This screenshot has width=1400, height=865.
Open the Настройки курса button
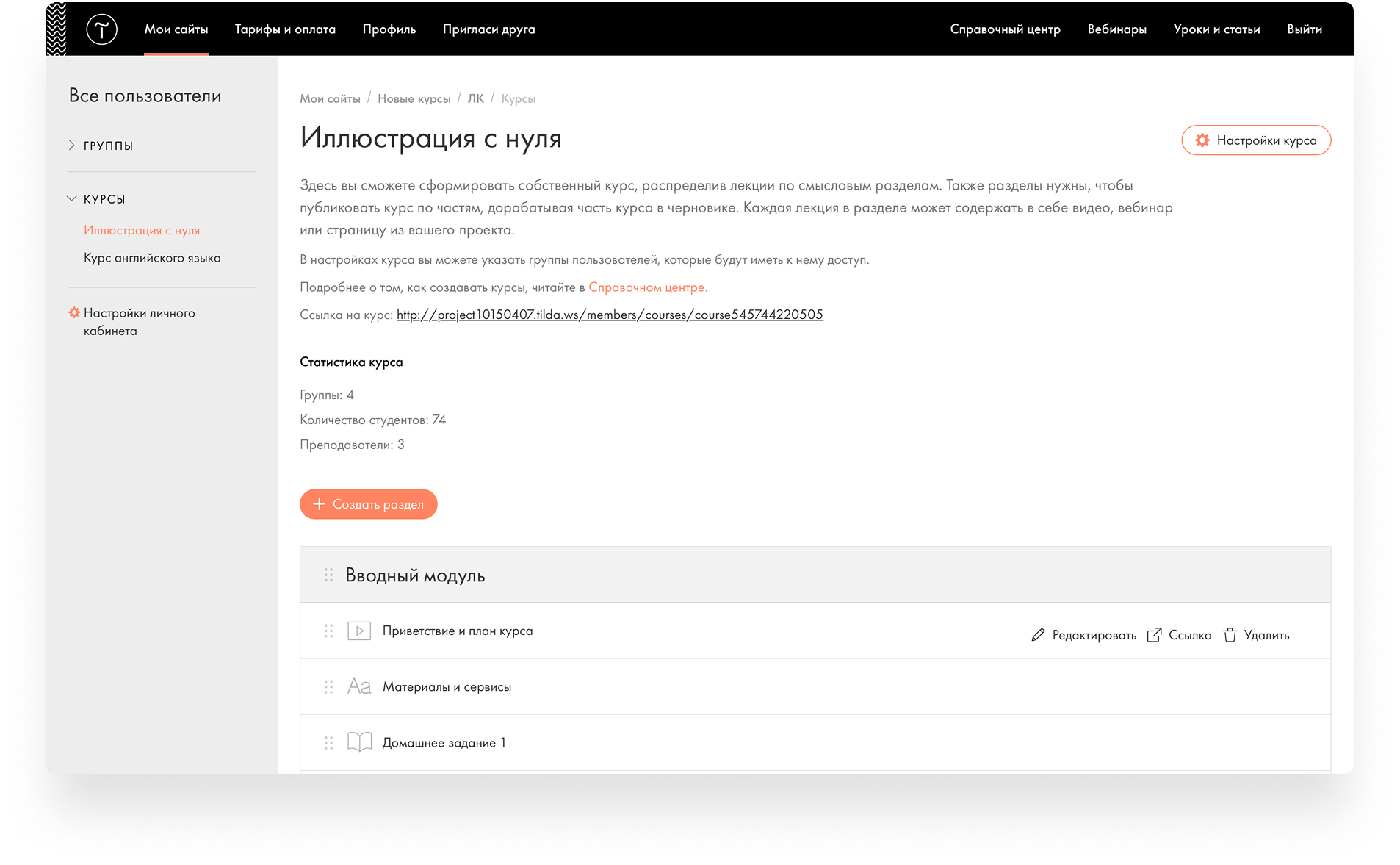coord(1255,140)
